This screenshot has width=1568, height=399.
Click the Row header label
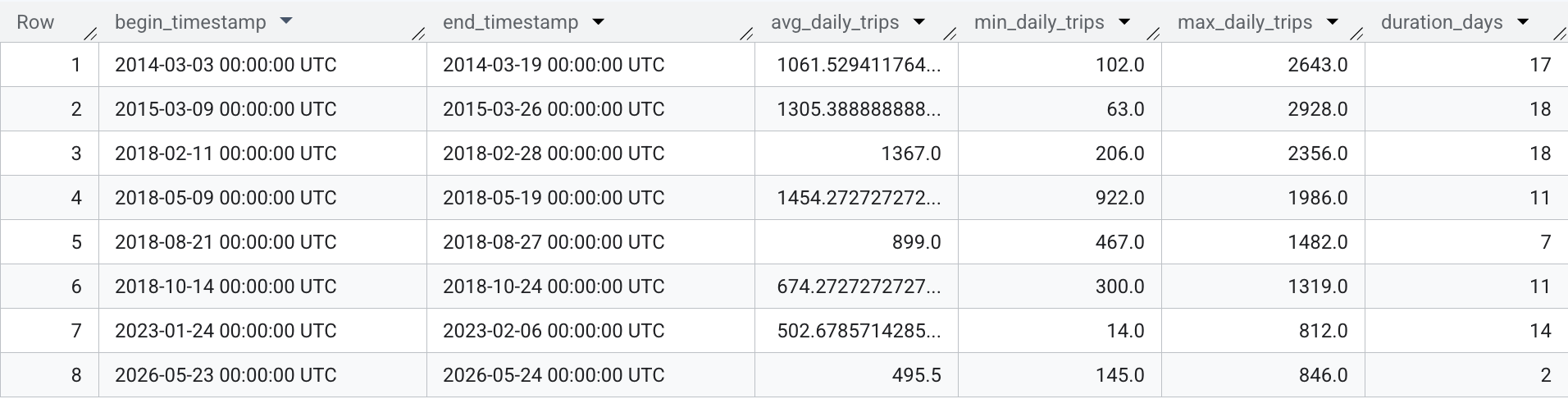pos(35,22)
